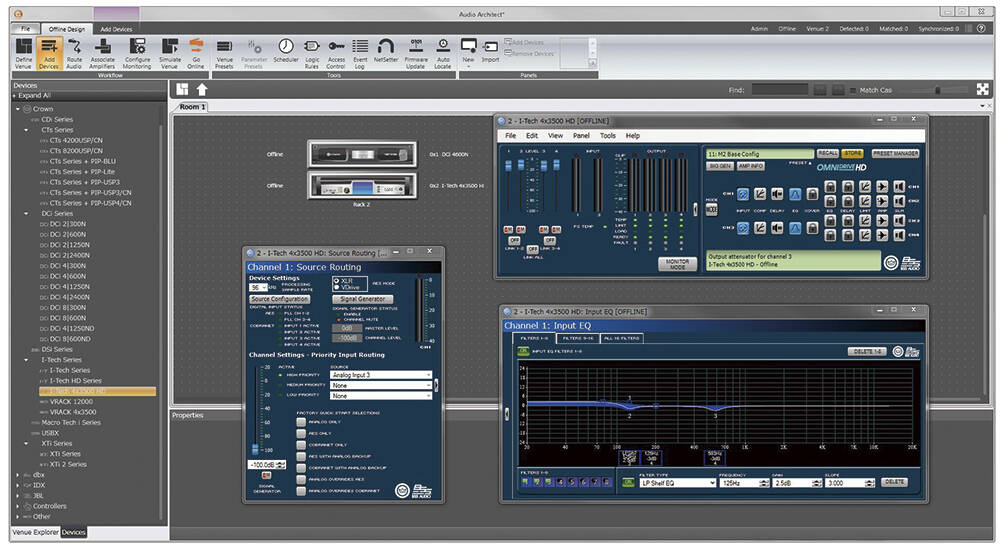
Task: Switch to Venue Explorer tab
Action: click(35, 532)
